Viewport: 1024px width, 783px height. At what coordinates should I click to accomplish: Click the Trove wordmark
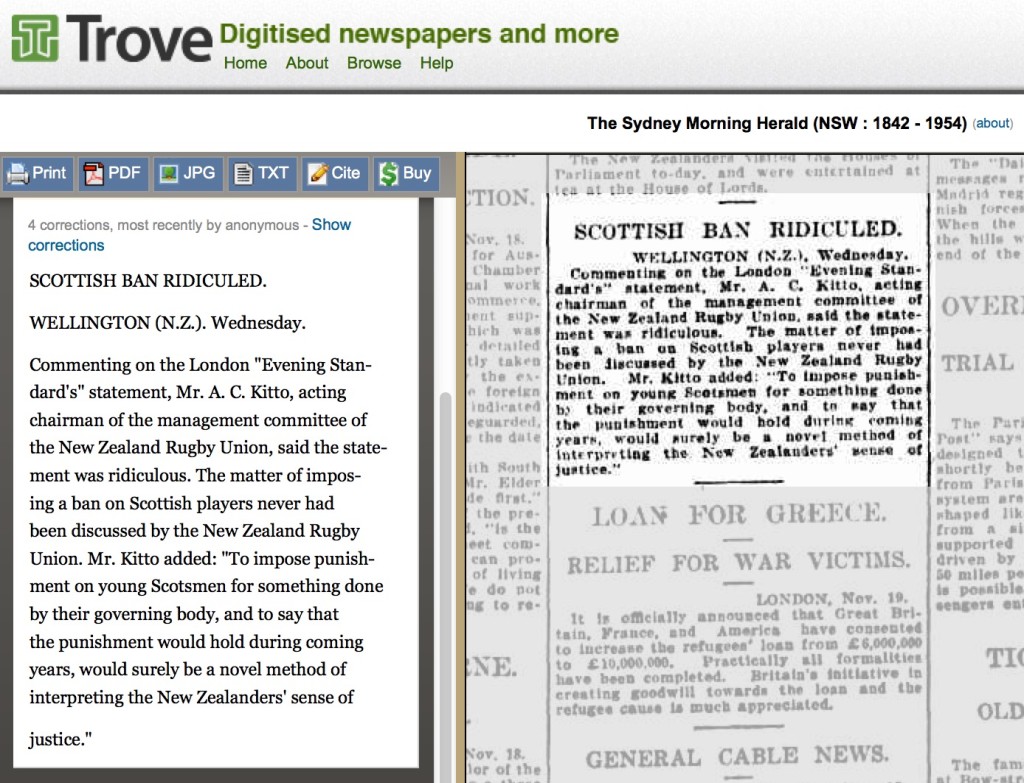pos(139,39)
